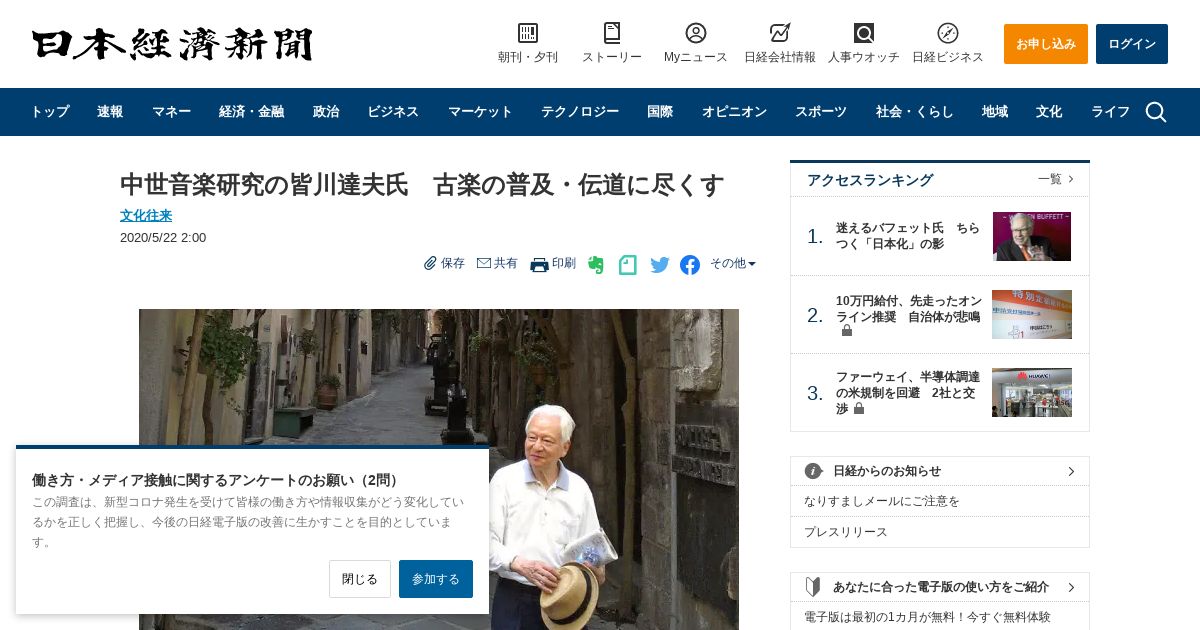Open the 日経会社情報 chart icon
This screenshot has height=630, width=1200.
tap(780, 33)
